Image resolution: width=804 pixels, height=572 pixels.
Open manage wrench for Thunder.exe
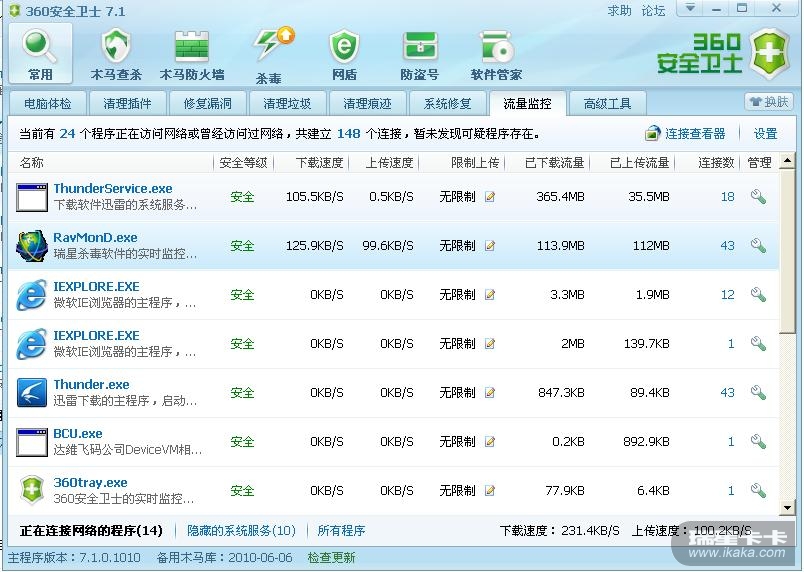[x=758, y=393]
